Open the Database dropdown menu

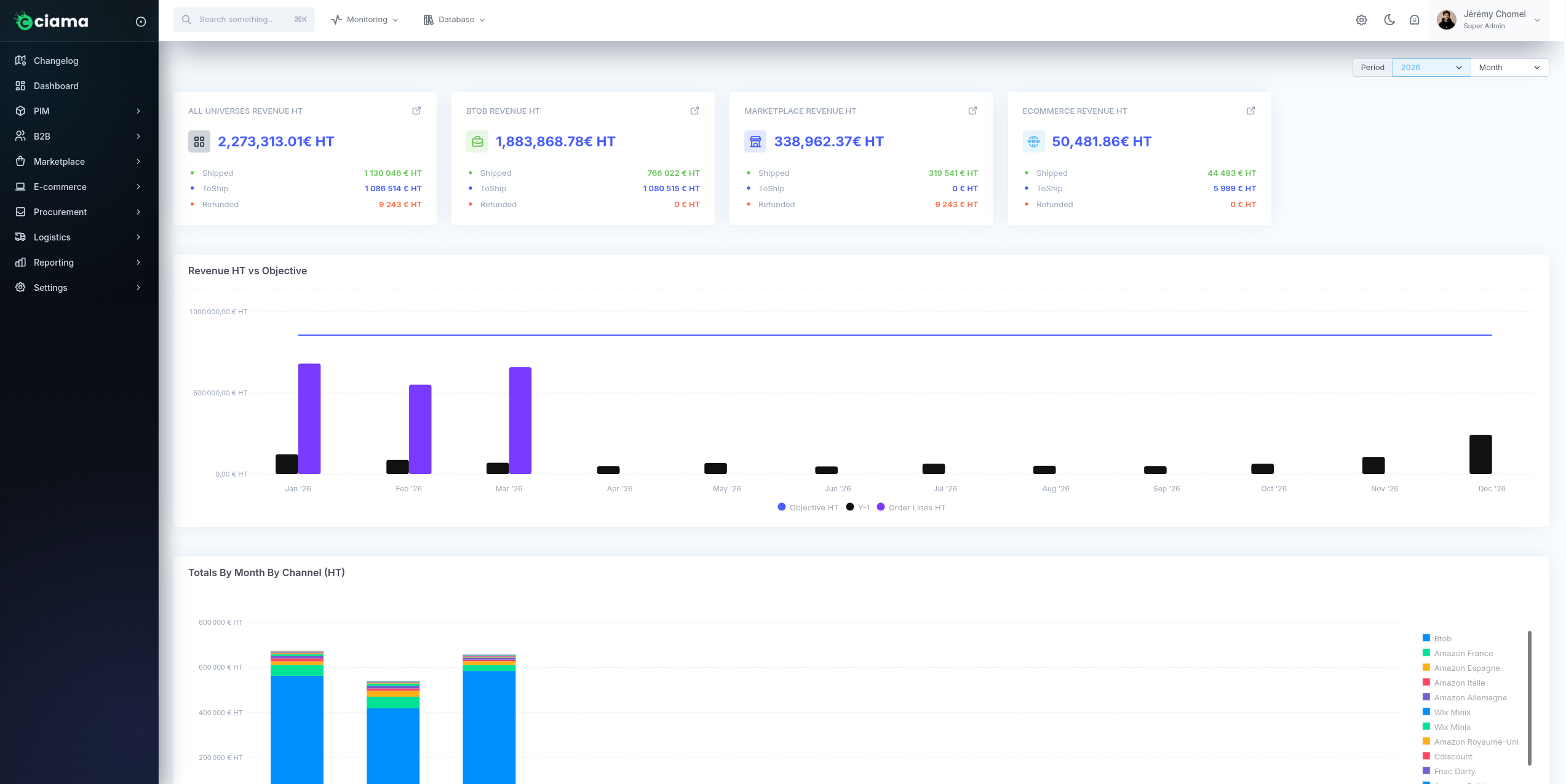(x=455, y=20)
